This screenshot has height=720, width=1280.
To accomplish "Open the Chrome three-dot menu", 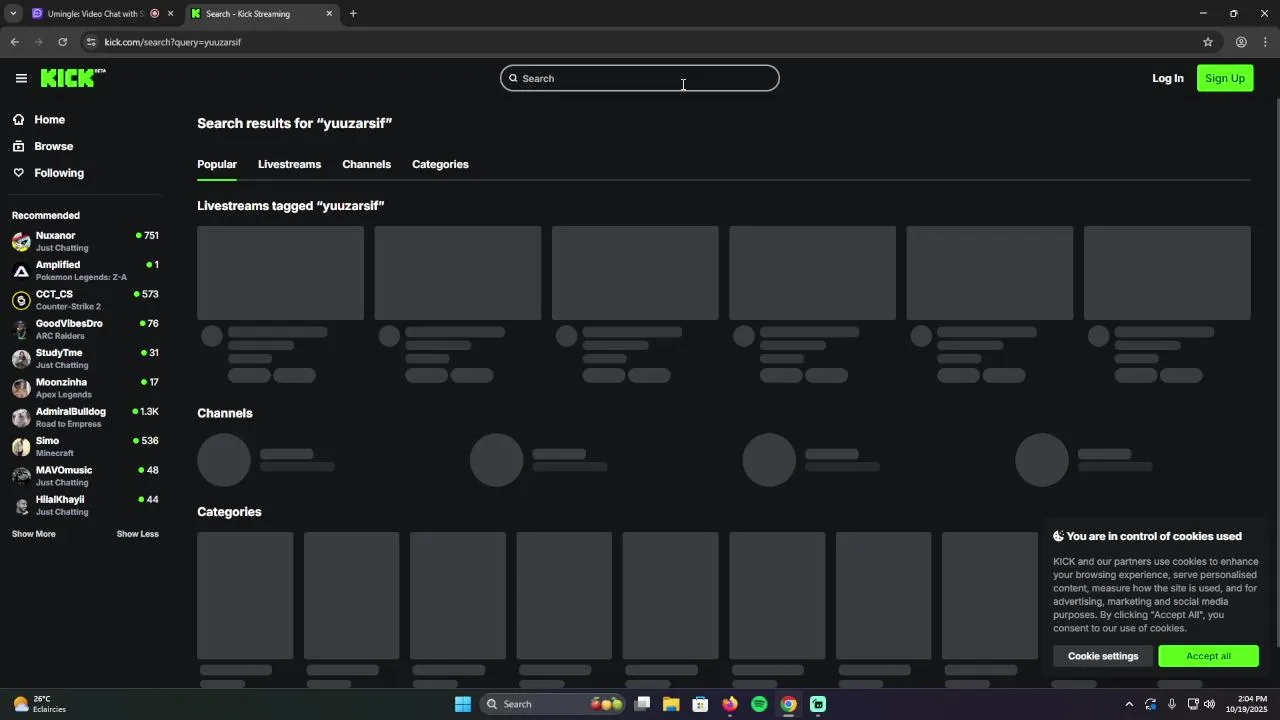I will [x=1266, y=42].
